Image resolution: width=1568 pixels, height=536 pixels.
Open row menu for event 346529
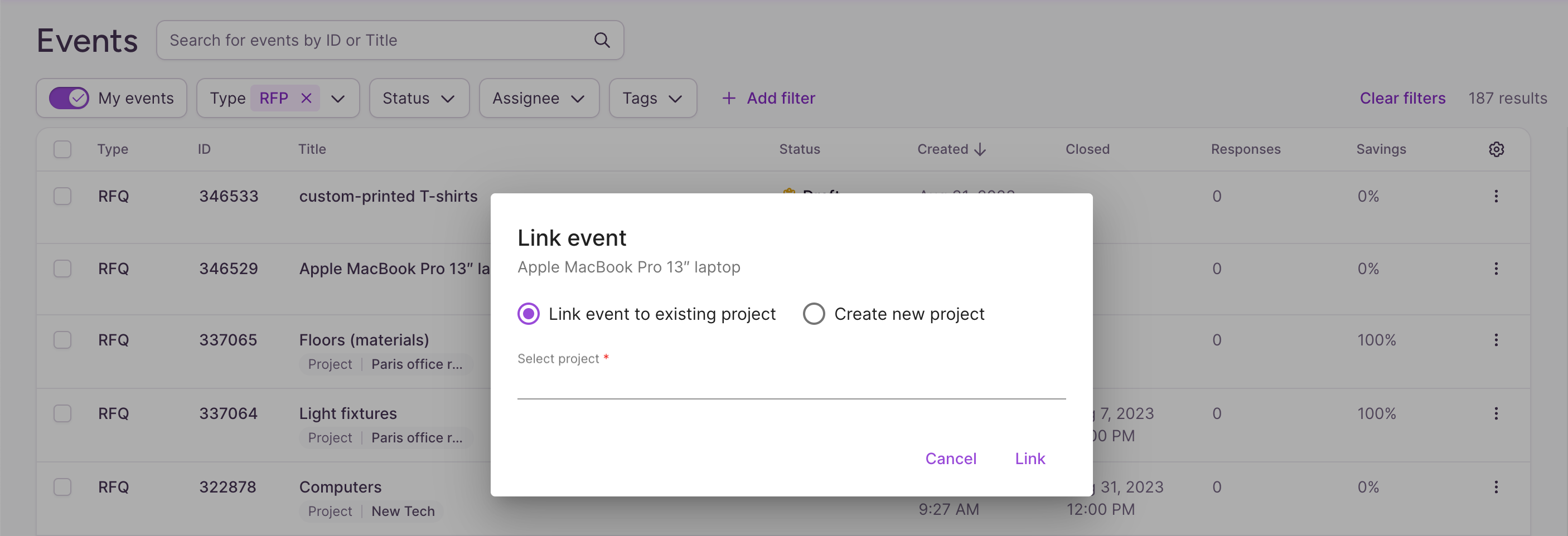point(1496,269)
